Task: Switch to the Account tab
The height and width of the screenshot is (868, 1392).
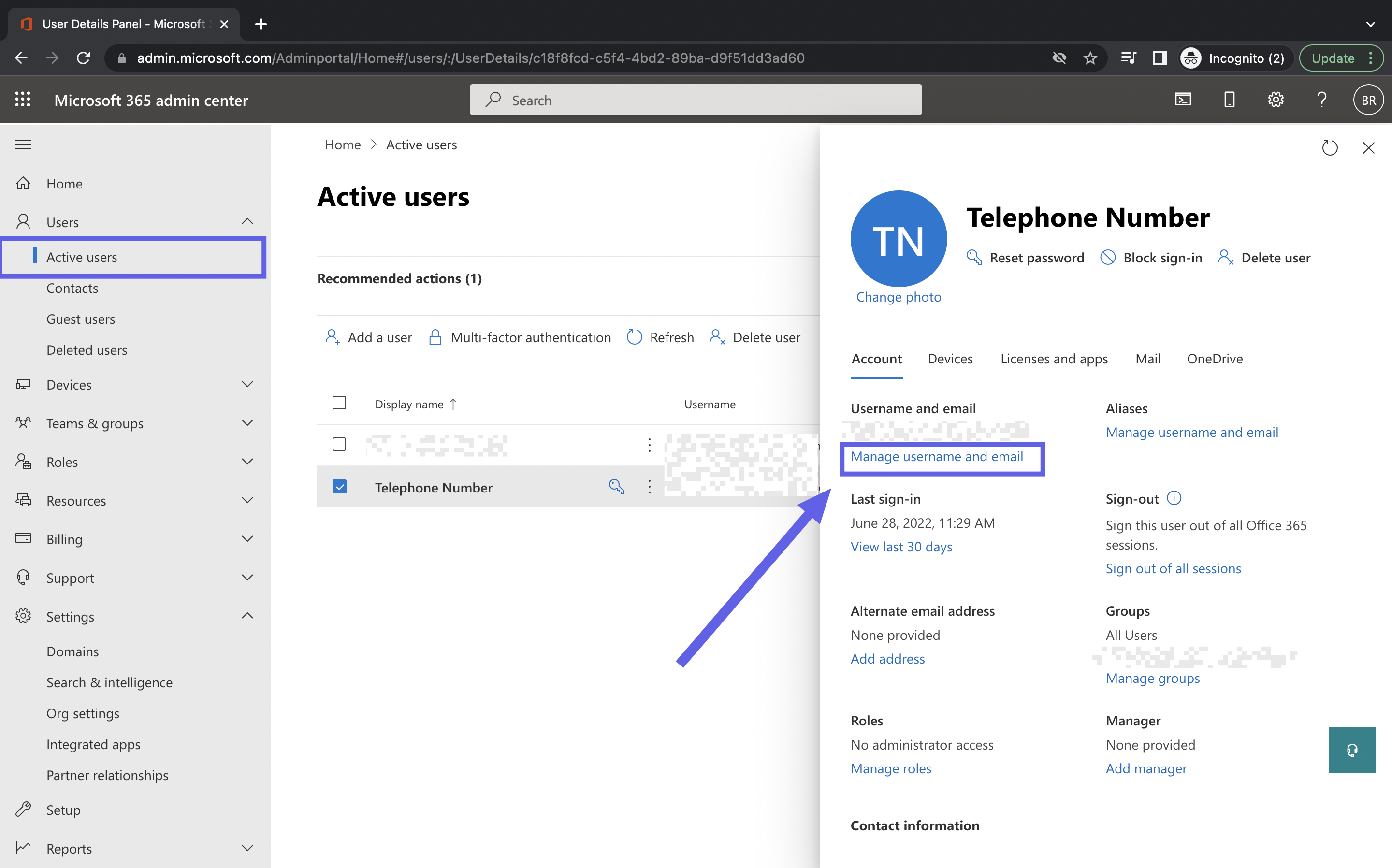Action: pos(877,359)
